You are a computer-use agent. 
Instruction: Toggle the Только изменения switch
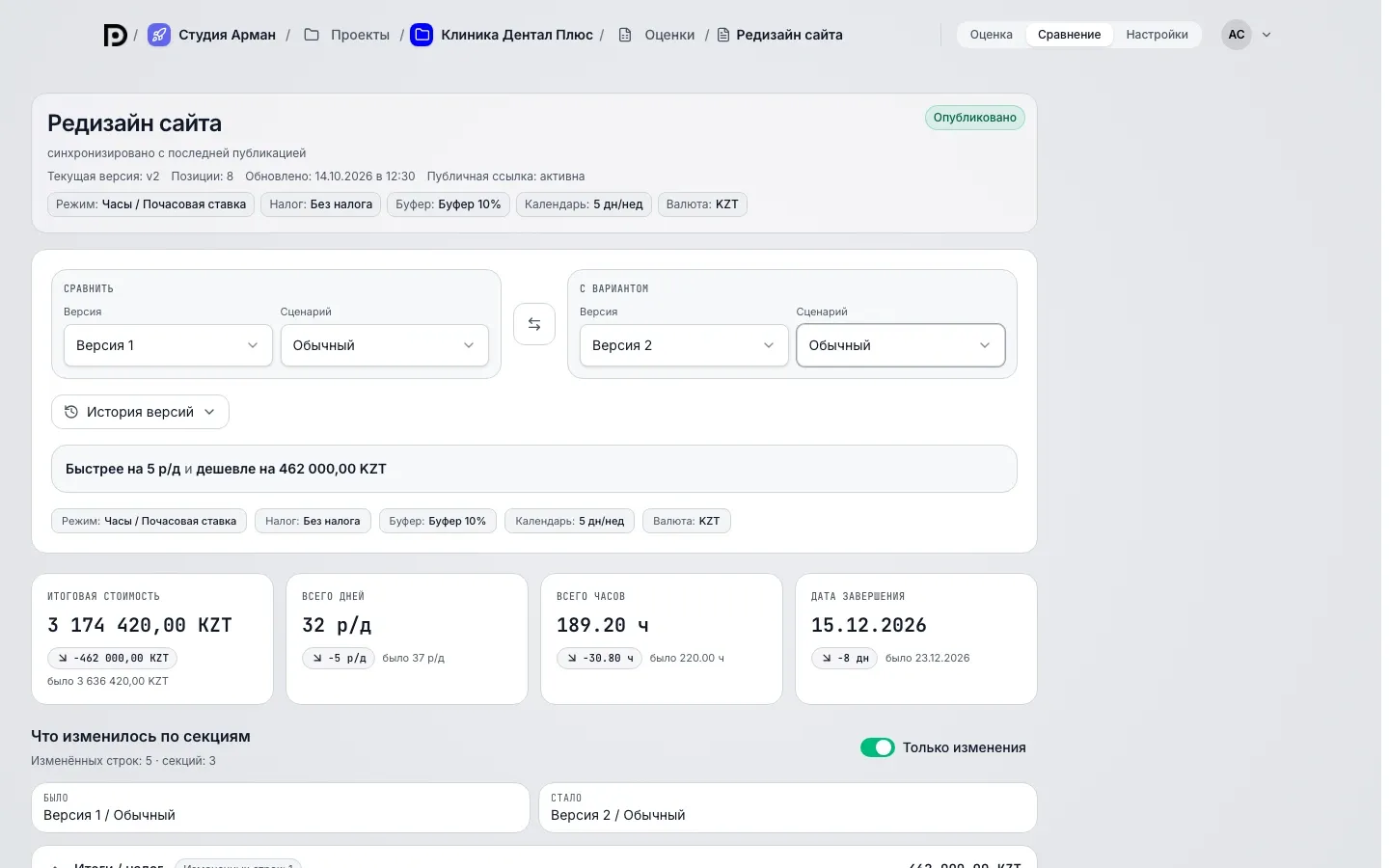[878, 747]
